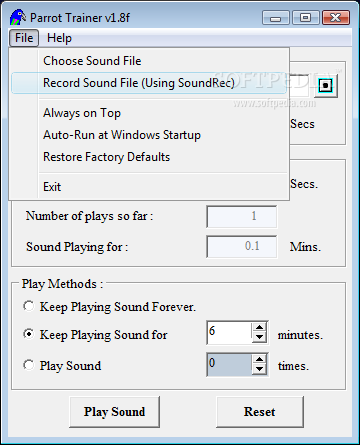Viewport: 360px width, 445px height.
Task: Select Keep Playing Sound for minutes radio button
Action: 29,334
